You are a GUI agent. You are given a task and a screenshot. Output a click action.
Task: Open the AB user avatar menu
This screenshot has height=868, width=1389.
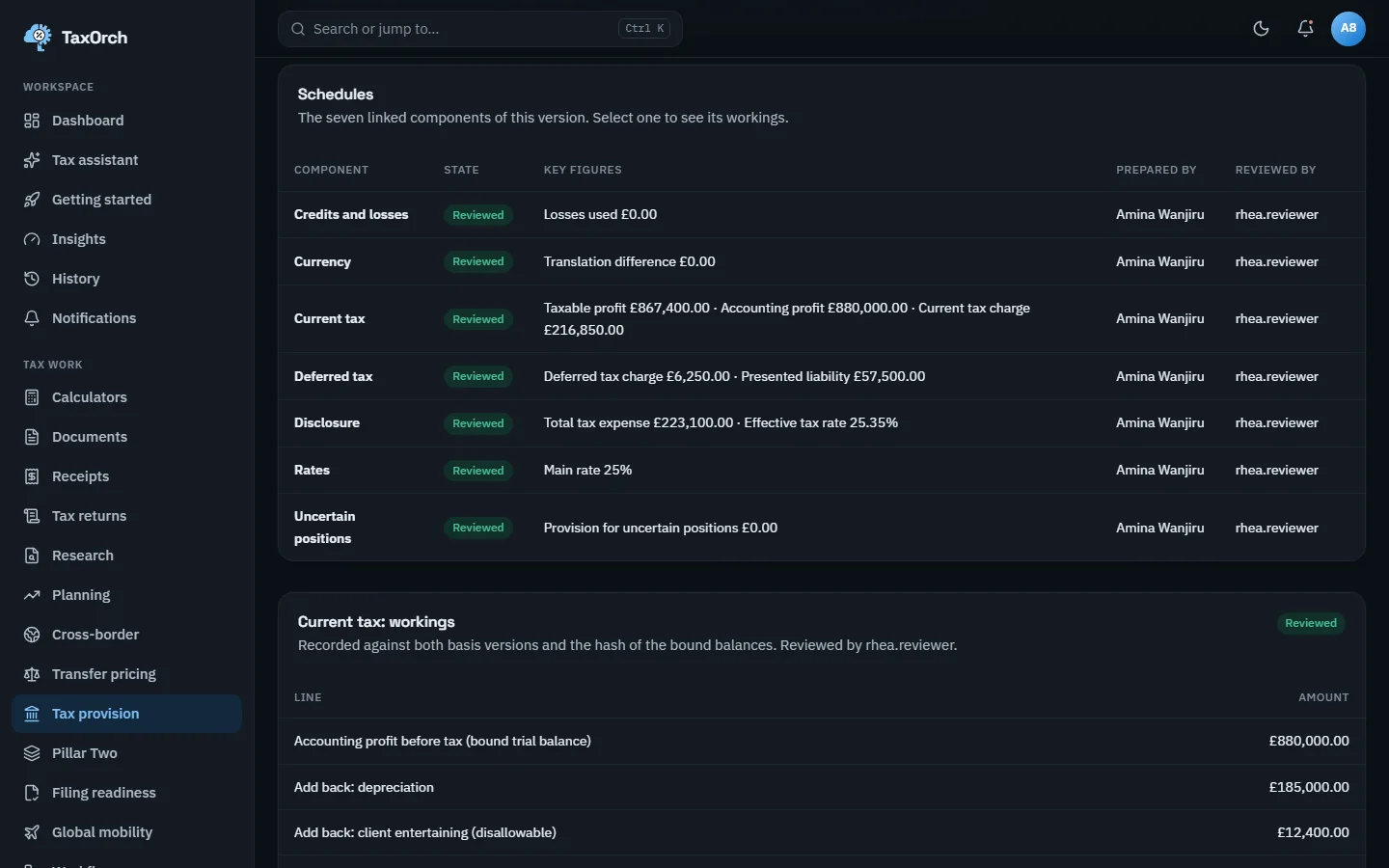1348,28
